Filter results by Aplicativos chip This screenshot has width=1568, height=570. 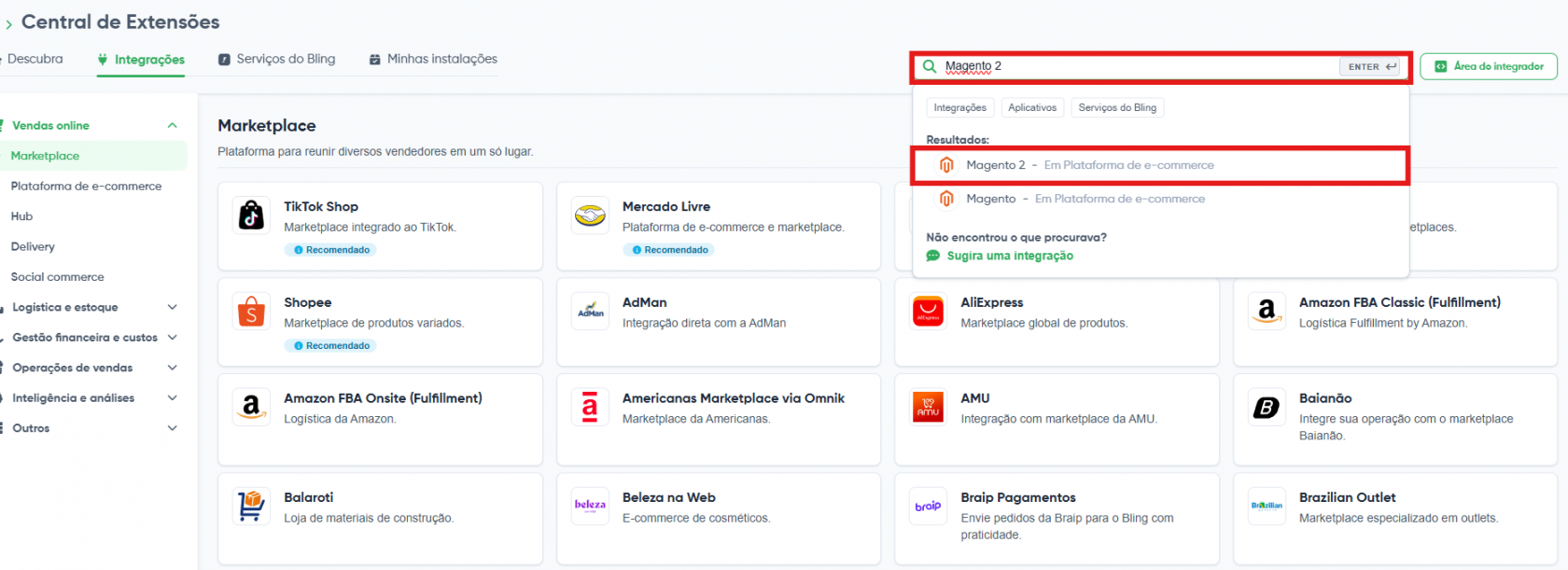click(1032, 108)
